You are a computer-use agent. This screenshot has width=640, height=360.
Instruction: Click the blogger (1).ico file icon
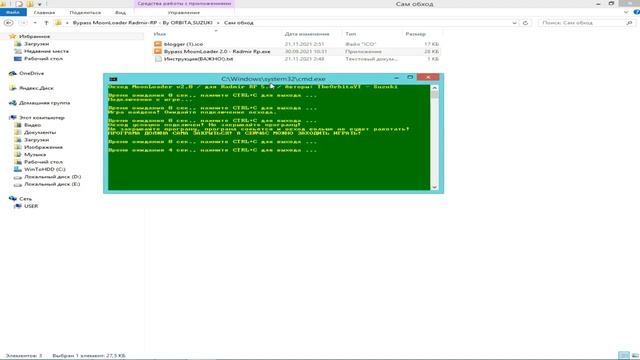point(158,44)
